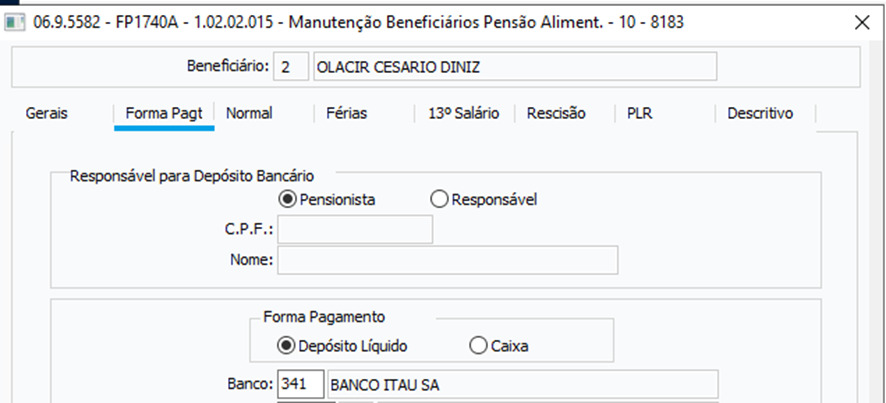Select Depósito Líquido payment option
This screenshot has width=886, height=403.
pyautogui.click(x=288, y=346)
